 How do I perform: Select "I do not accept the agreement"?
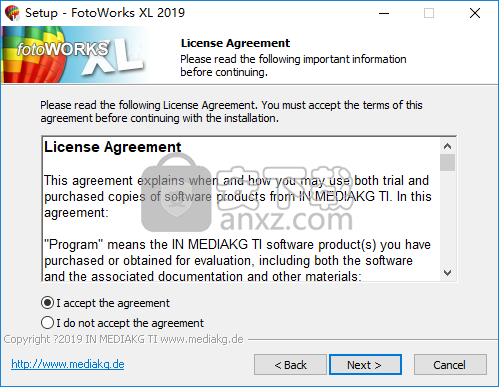pyautogui.click(x=122, y=323)
